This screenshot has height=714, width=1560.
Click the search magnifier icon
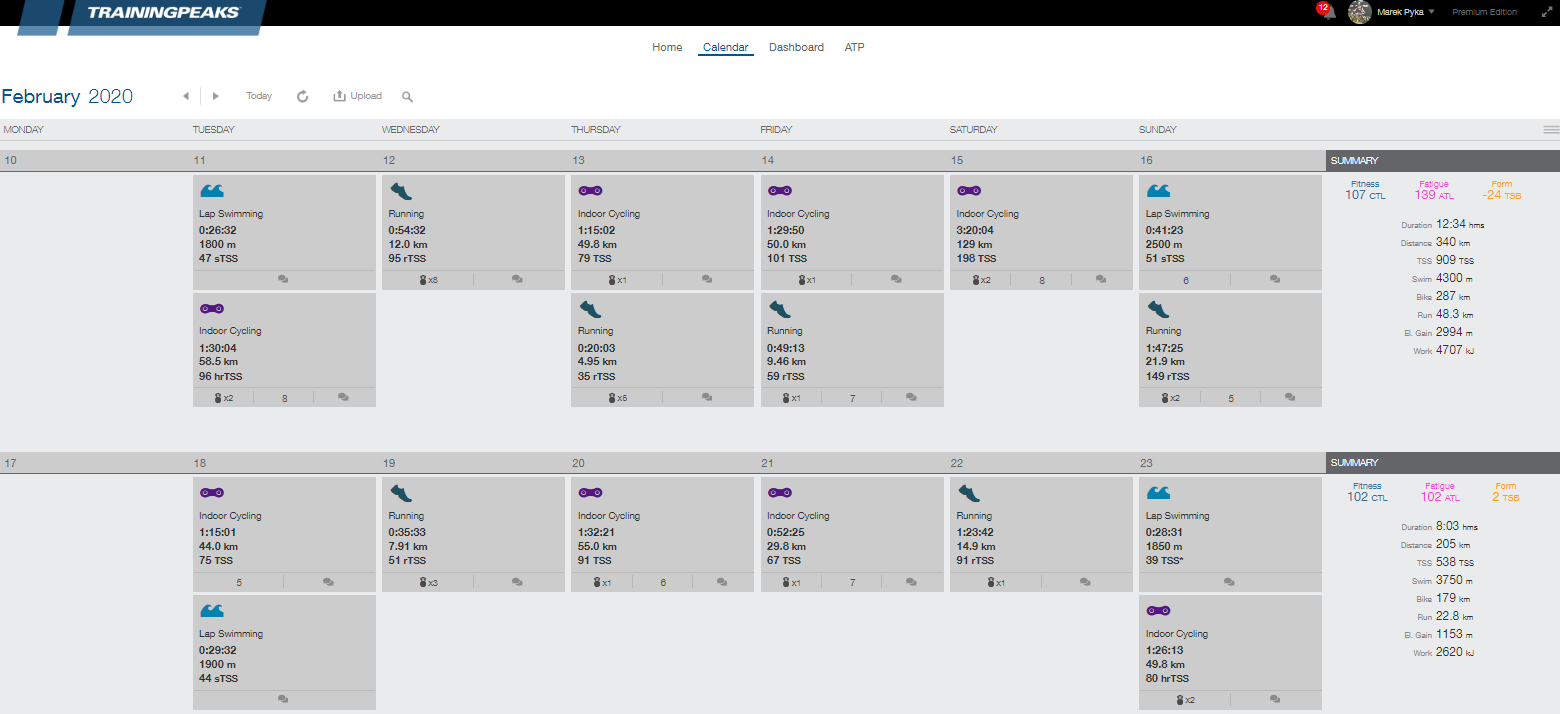pos(407,97)
